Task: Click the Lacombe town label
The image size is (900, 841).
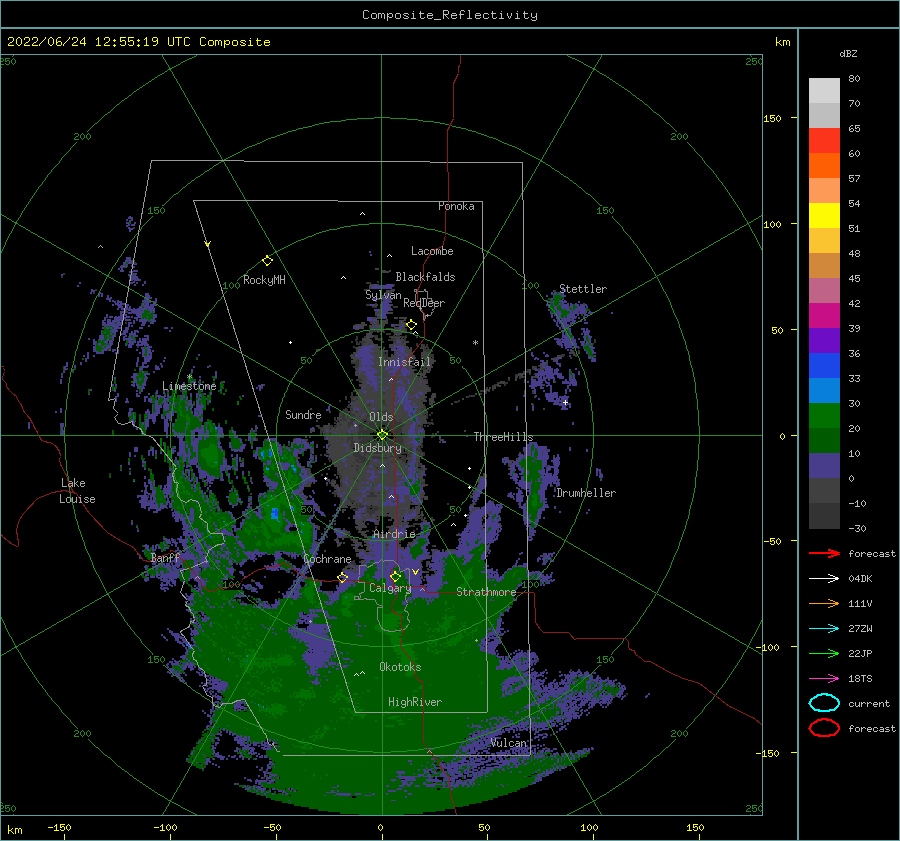Action: 432,251
